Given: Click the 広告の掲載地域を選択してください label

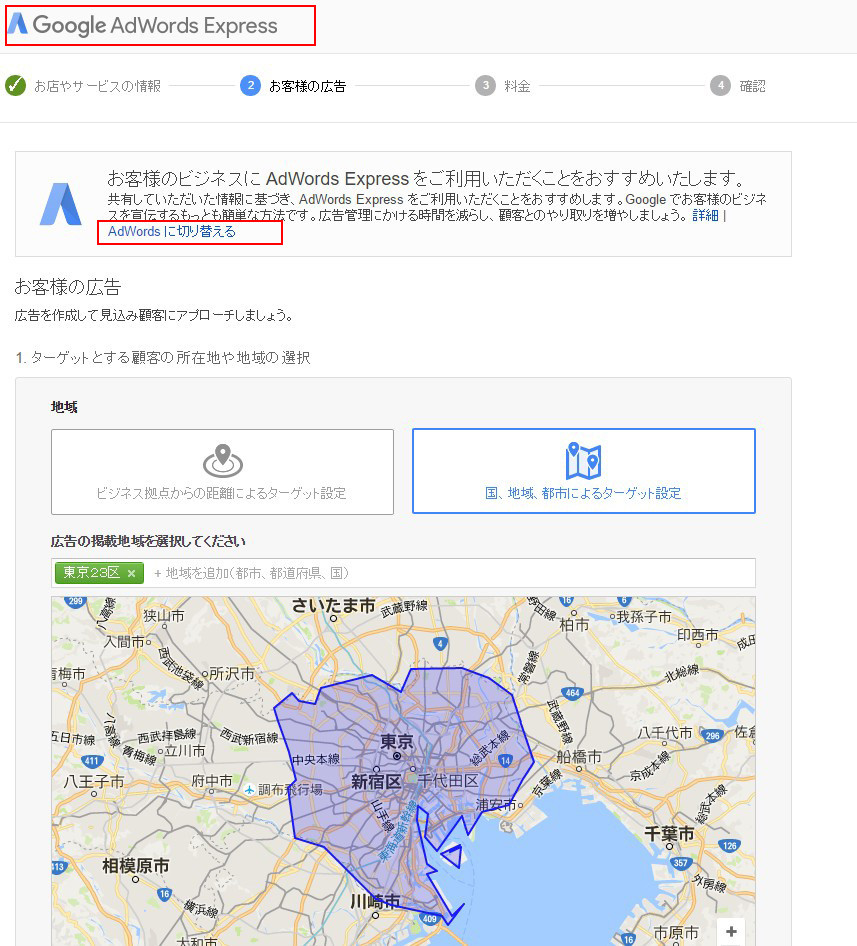Looking at the screenshot, I should click(148, 541).
